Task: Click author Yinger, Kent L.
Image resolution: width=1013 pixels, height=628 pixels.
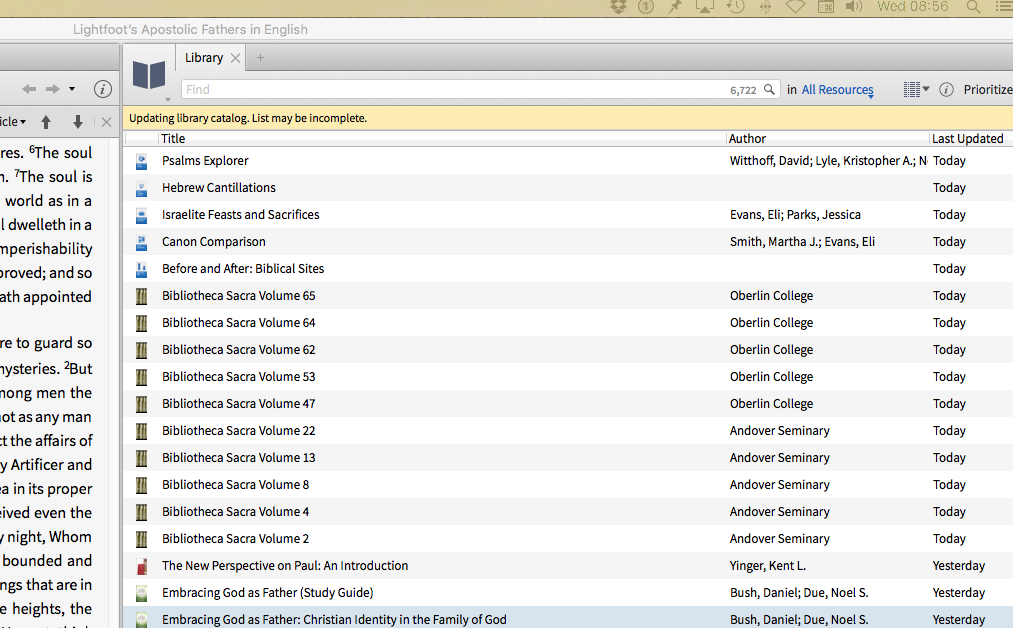Action: tap(768, 565)
